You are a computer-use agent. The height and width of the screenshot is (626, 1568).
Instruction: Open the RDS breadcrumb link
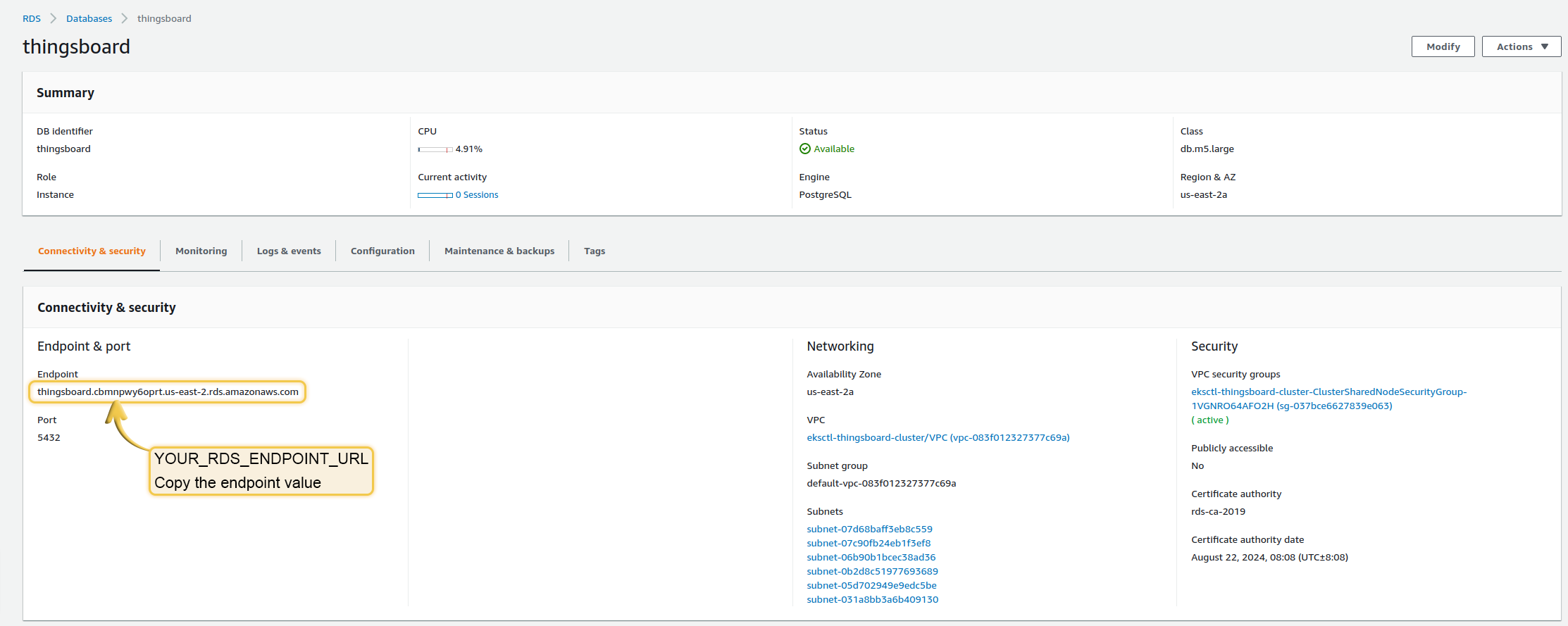pos(32,18)
